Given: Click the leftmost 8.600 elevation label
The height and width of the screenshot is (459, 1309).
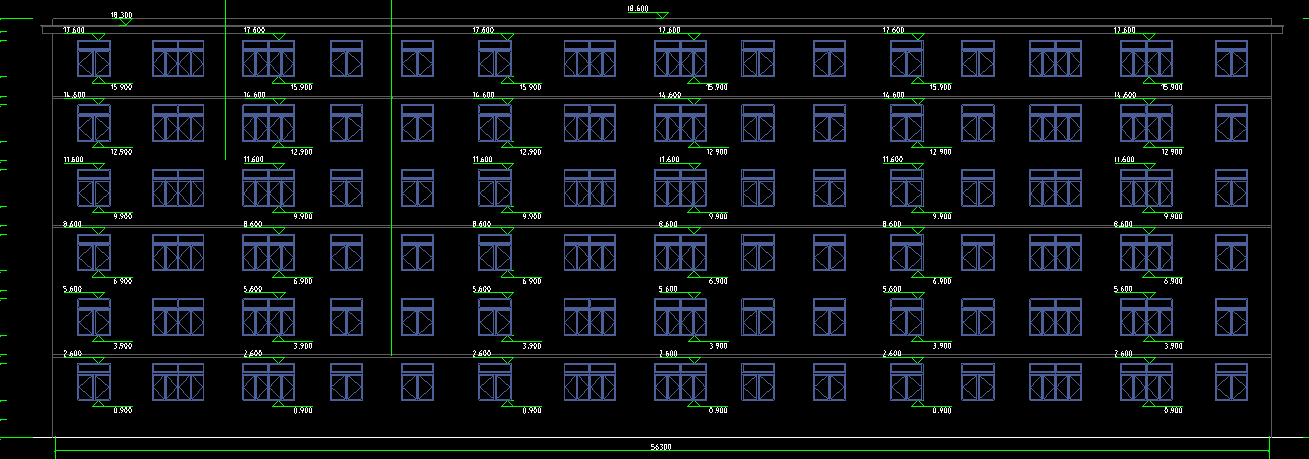Looking at the screenshot, I should [x=73, y=225].
